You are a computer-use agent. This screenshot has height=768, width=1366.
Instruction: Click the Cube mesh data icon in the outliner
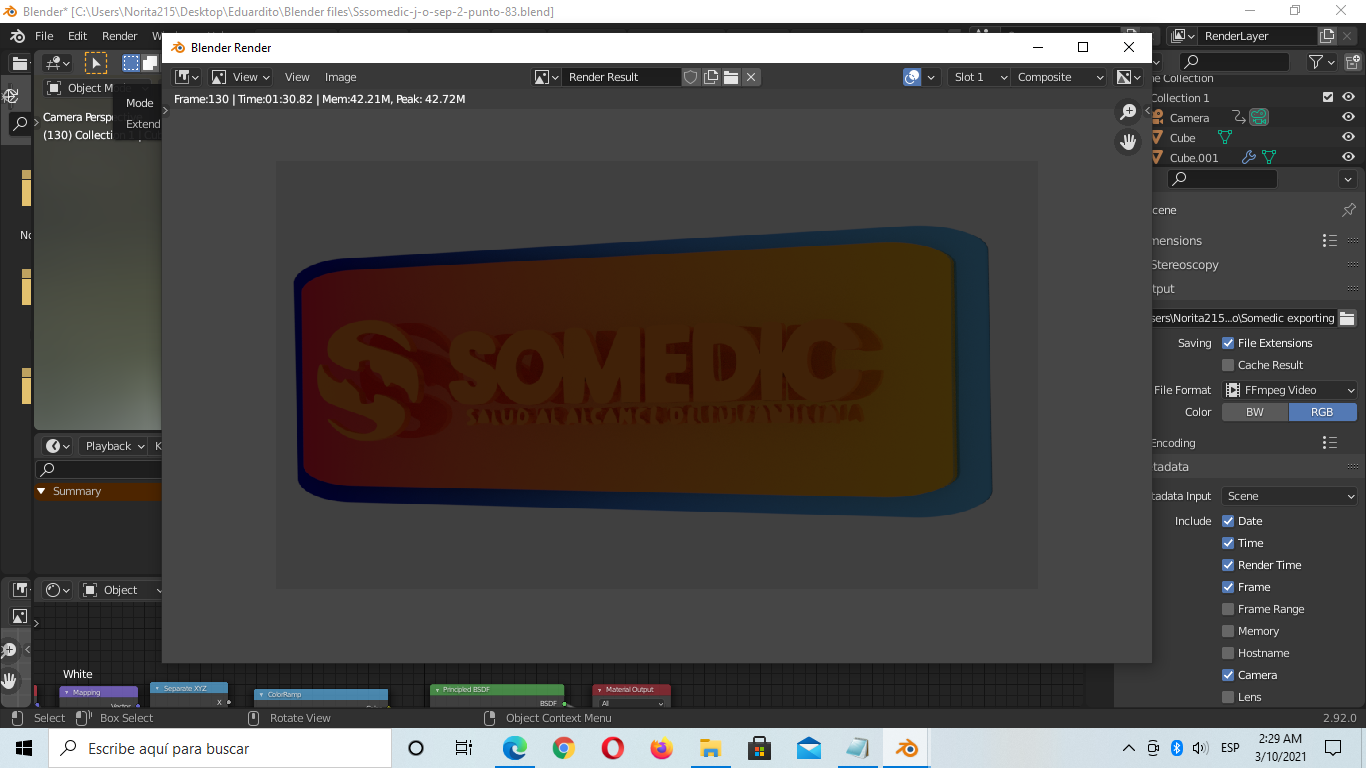coord(1224,138)
